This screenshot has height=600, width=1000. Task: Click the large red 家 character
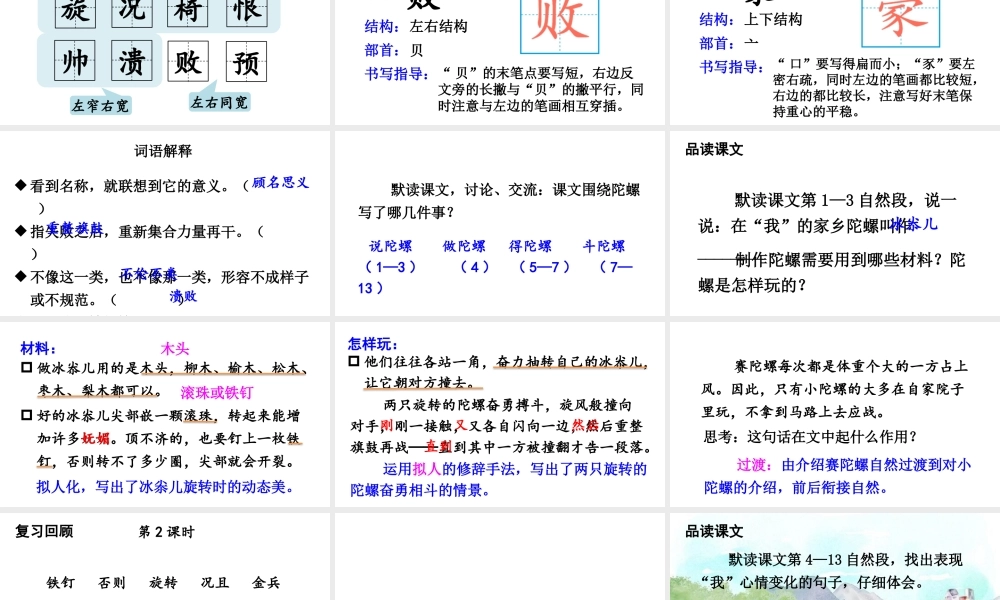tap(901, 19)
